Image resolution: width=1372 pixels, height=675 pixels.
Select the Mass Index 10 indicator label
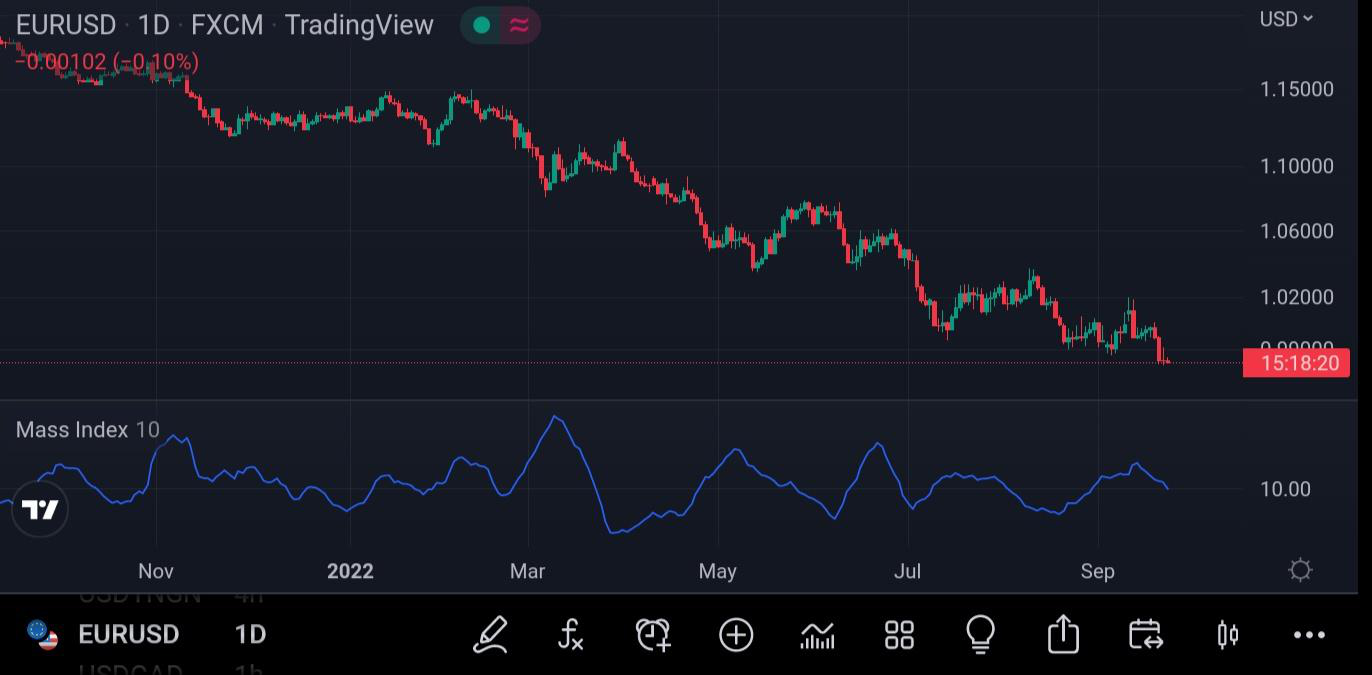(87, 430)
